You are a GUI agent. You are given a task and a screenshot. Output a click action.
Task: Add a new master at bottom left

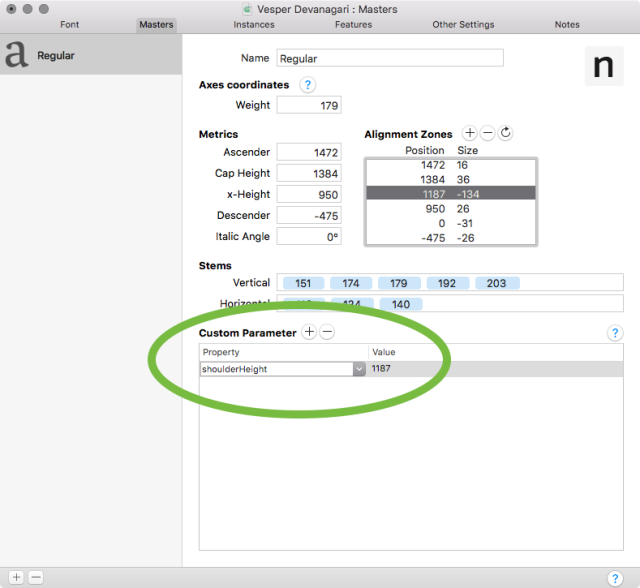pyautogui.click(x=16, y=577)
